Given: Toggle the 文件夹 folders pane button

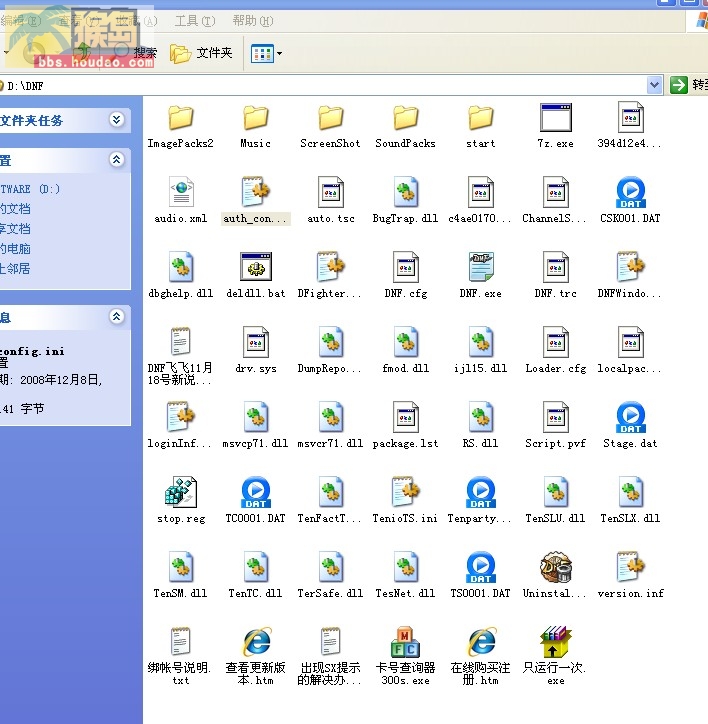Looking at the screenshot, I should [x=201, y=54].
